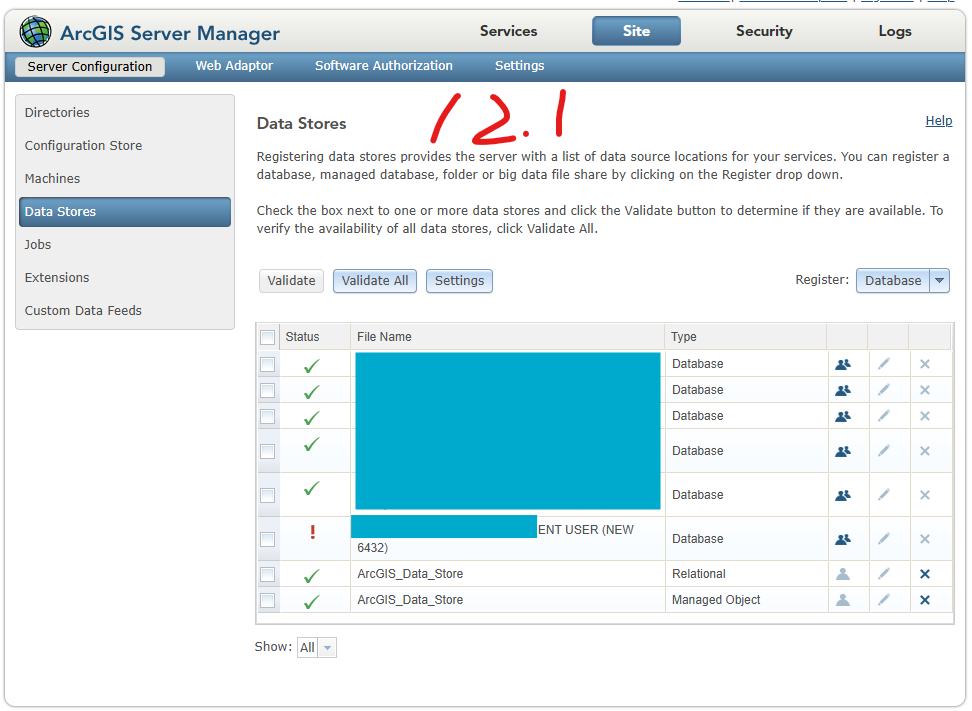The image size is (972, 711).
Task: Open Extensions in the left sidebar
Action: 57,278
